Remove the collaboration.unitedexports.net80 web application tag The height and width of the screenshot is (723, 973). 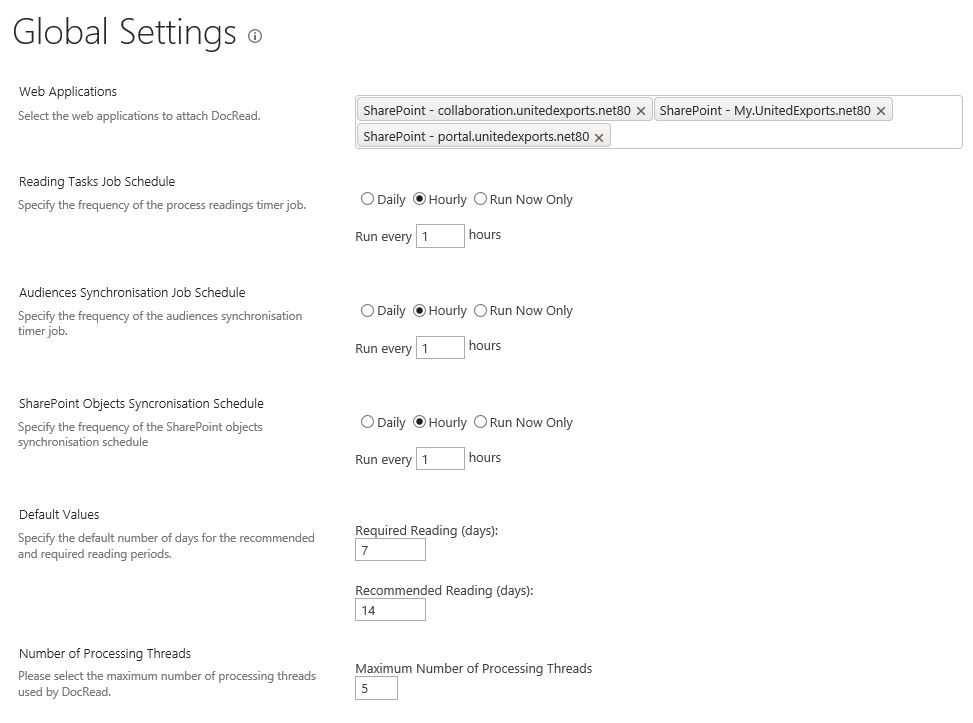(x=641, y=111)
